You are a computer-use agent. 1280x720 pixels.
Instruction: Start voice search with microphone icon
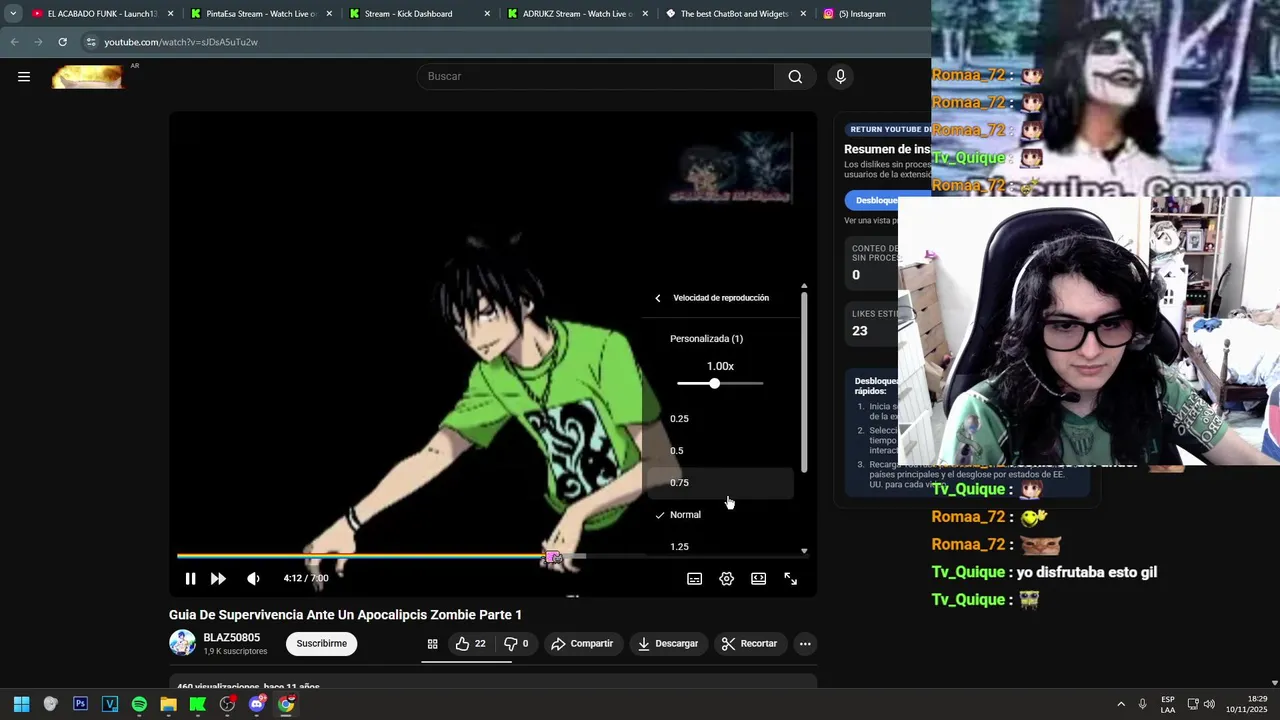[x=840, y=76]
